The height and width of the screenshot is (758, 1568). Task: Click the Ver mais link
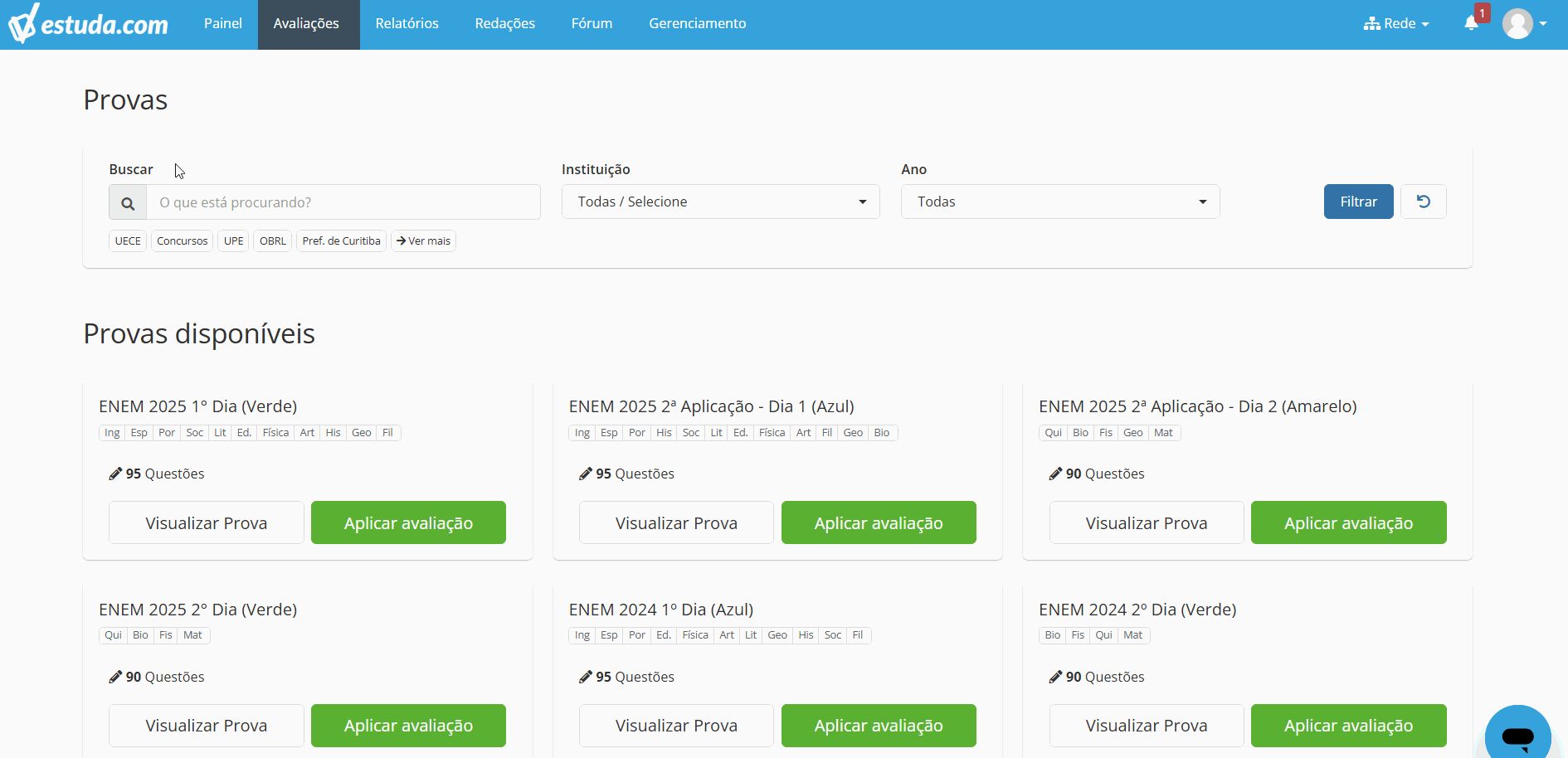(424, 241)
